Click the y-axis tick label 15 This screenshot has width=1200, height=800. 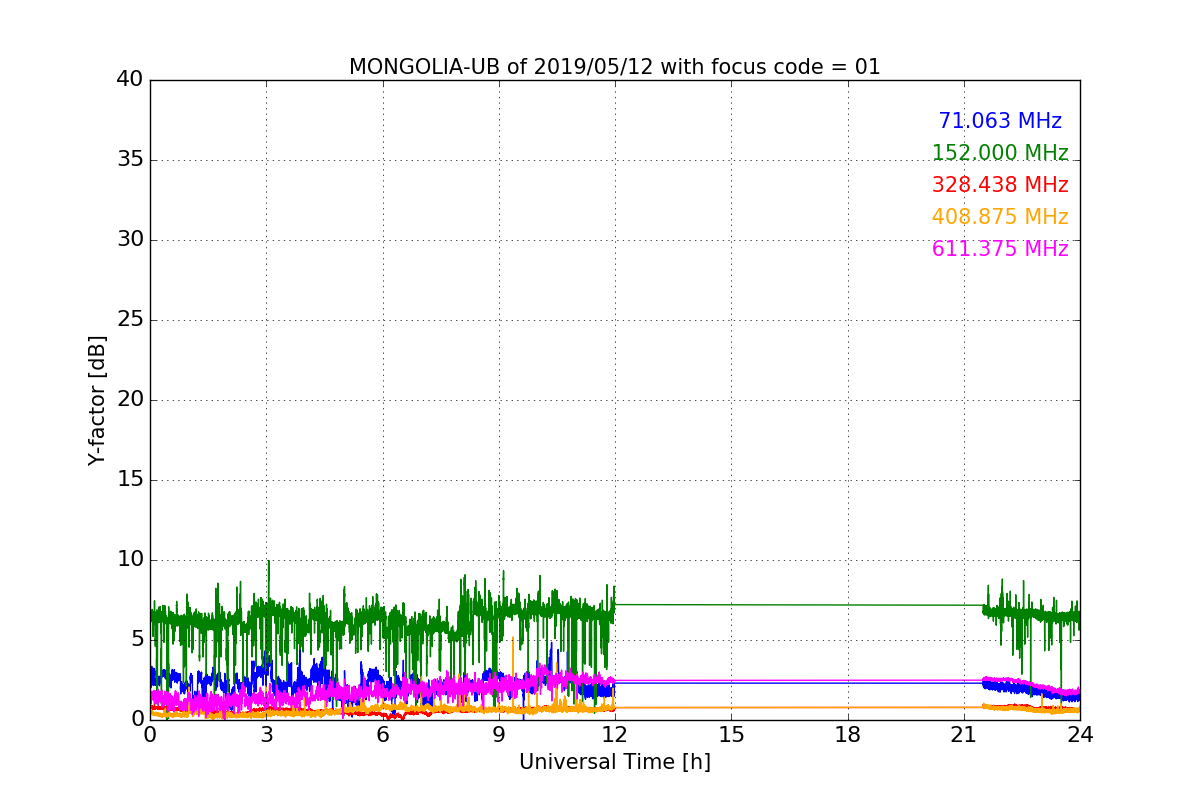click(130, 479)
